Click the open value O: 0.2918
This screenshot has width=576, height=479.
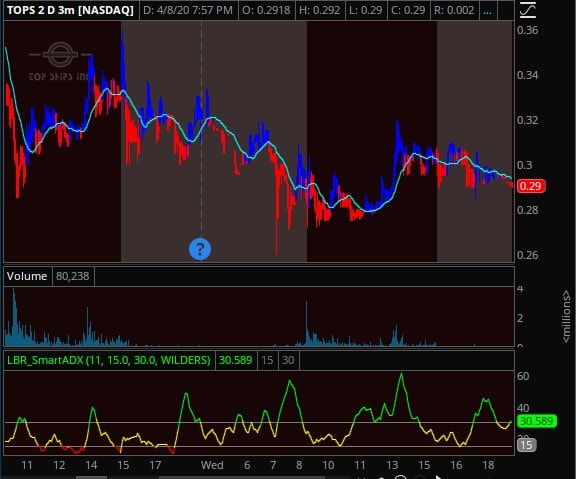[266, 10]
